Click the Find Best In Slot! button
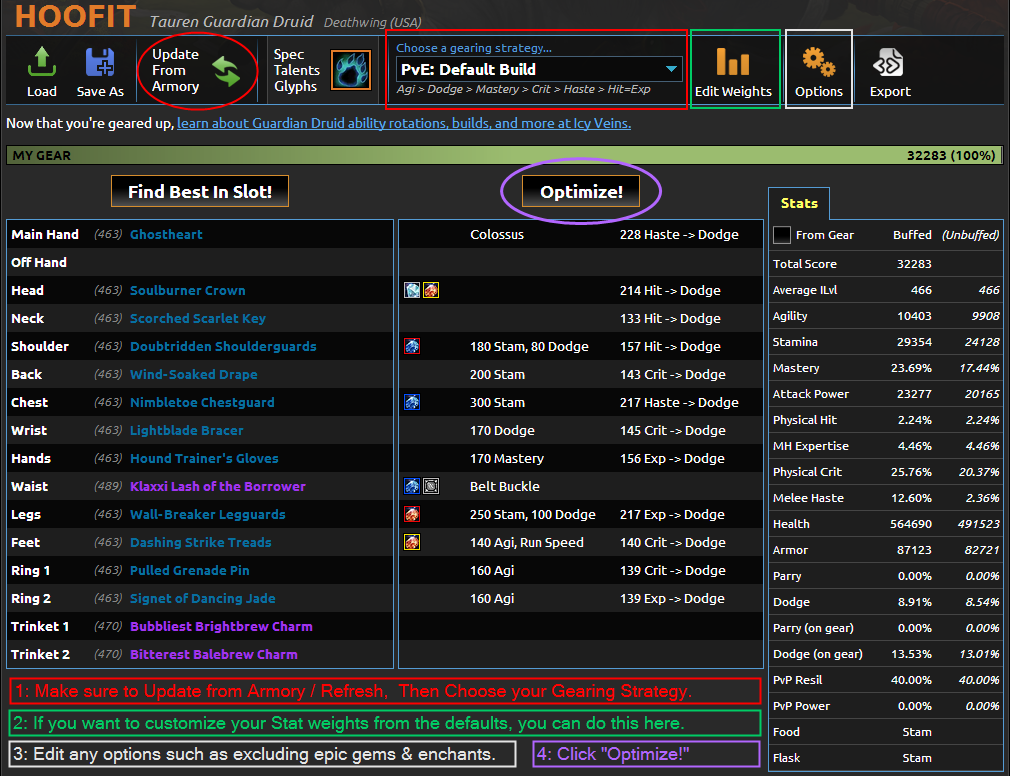Image resolution: width=1010 pixels, height=776 pixels. point(200,191)
